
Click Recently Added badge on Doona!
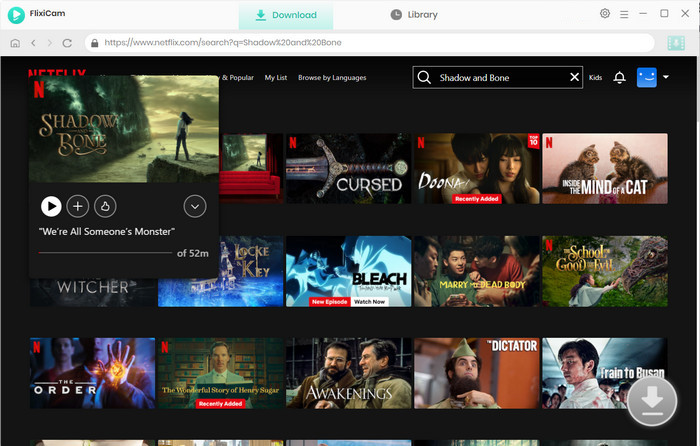(x=476, y=199)
